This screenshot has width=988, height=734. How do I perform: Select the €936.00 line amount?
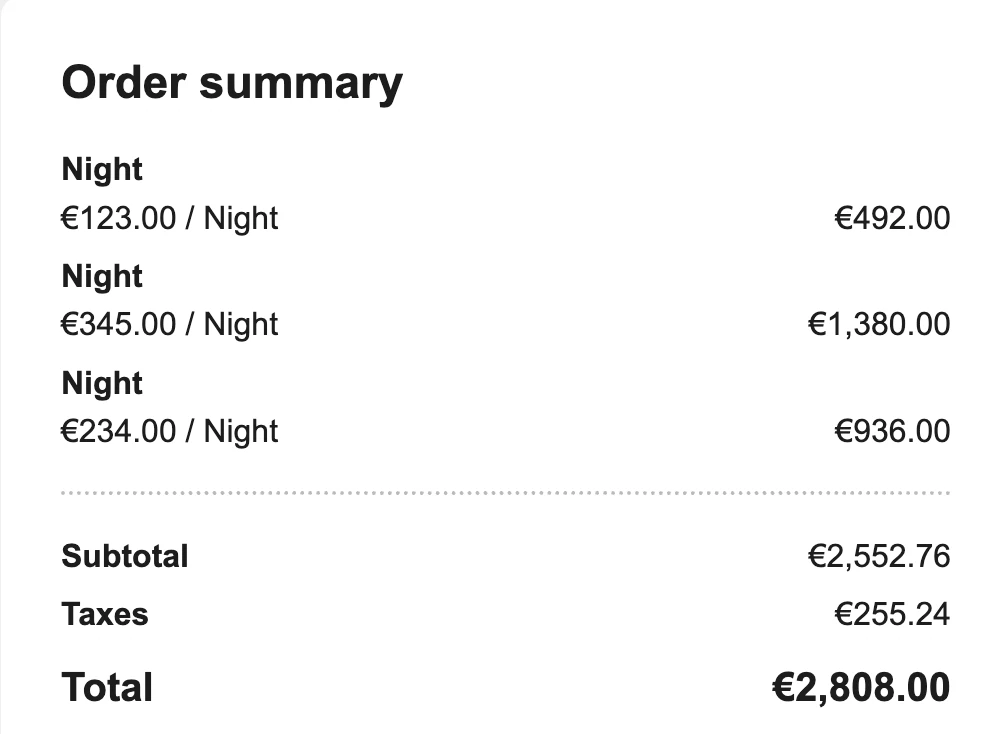pos(892,432)
